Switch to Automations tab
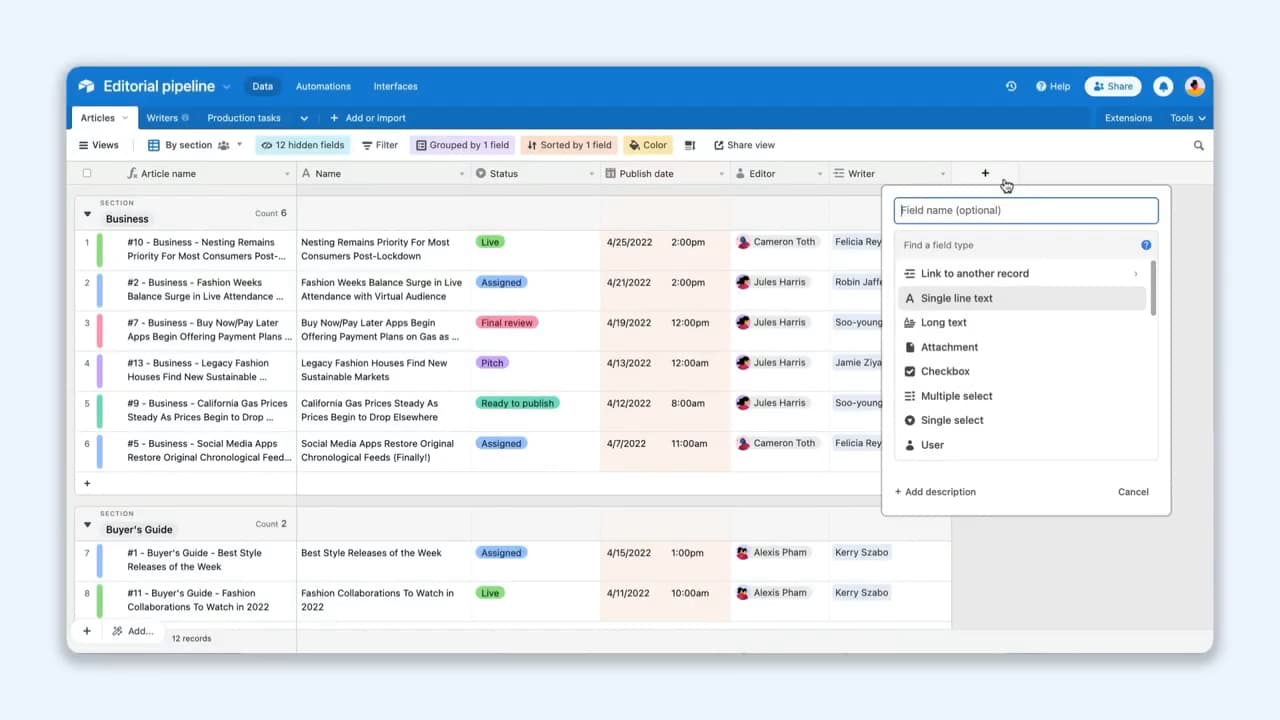 click(323, 86)
